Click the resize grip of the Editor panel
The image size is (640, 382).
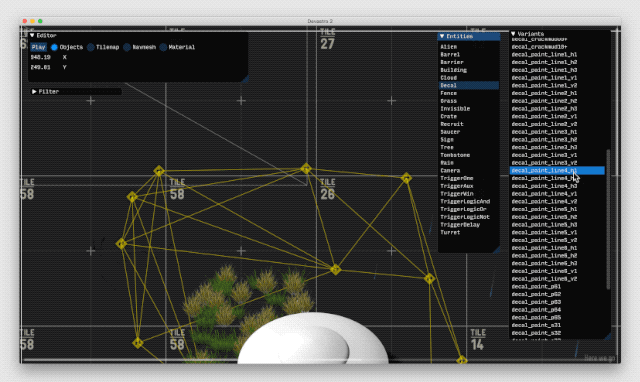245,79
